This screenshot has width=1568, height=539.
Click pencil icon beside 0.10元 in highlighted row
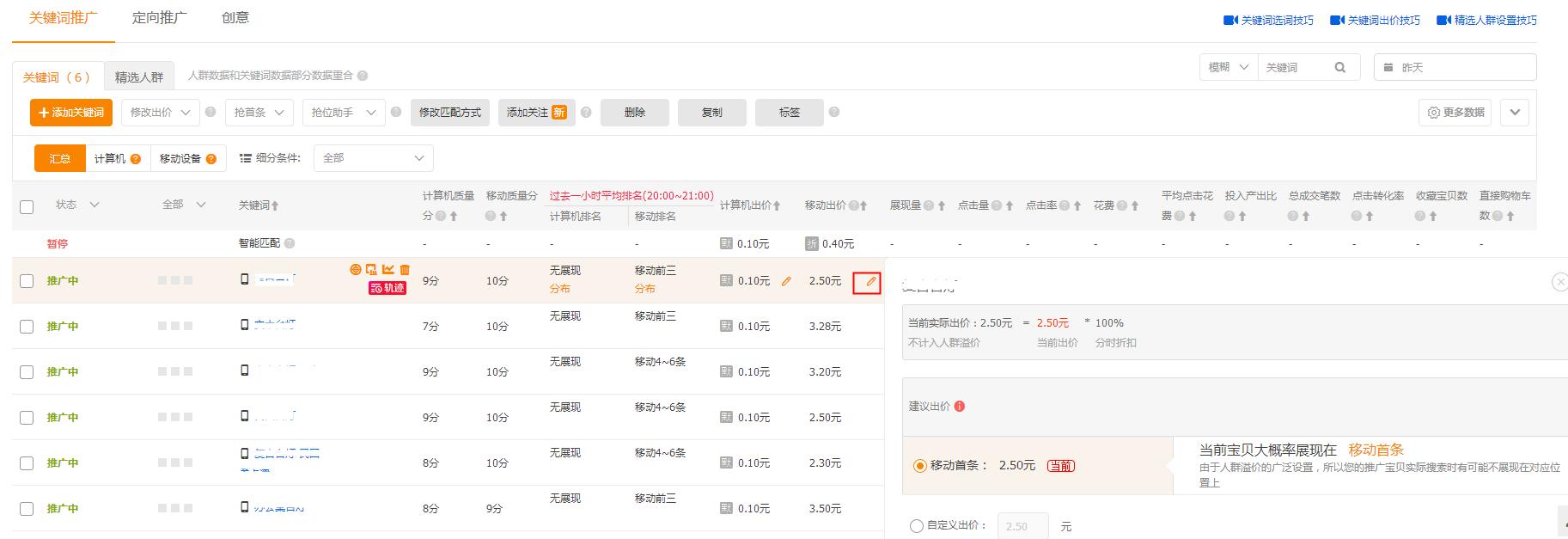click(x=786, y=281)
